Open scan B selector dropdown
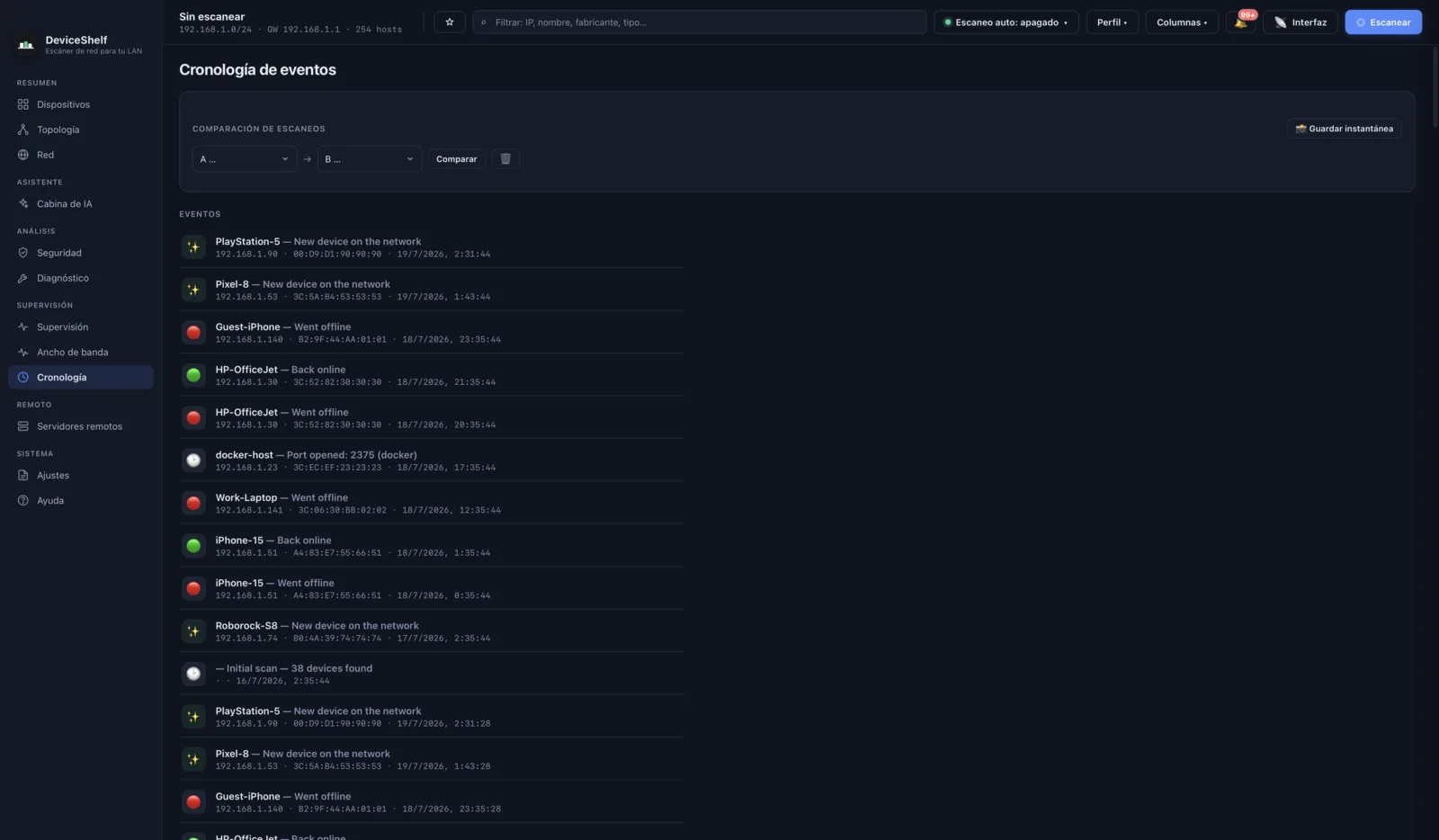 pyautogui.click(x=370, y=159)
